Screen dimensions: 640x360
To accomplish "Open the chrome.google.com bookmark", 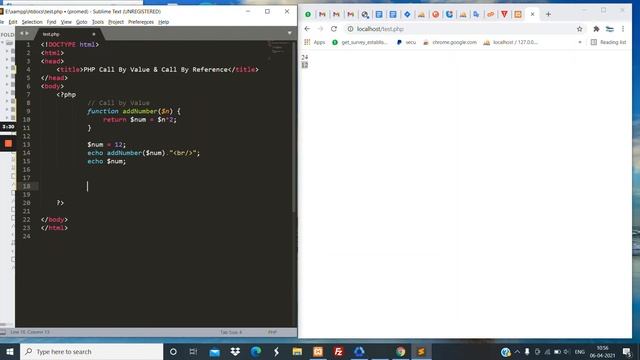I will (450, 42).
